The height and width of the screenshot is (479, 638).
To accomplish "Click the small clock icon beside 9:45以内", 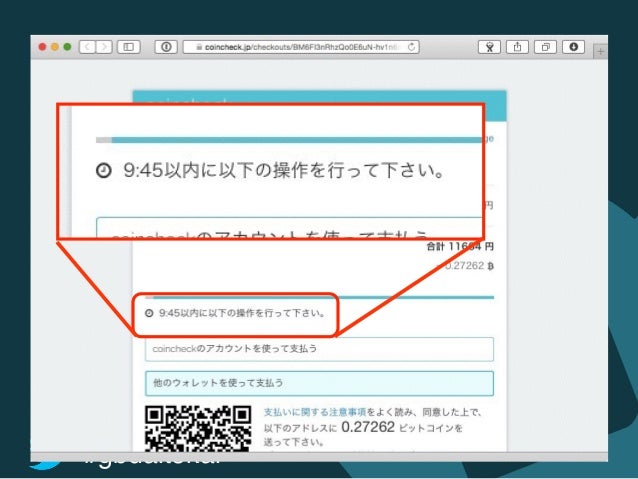I will 149,313.
